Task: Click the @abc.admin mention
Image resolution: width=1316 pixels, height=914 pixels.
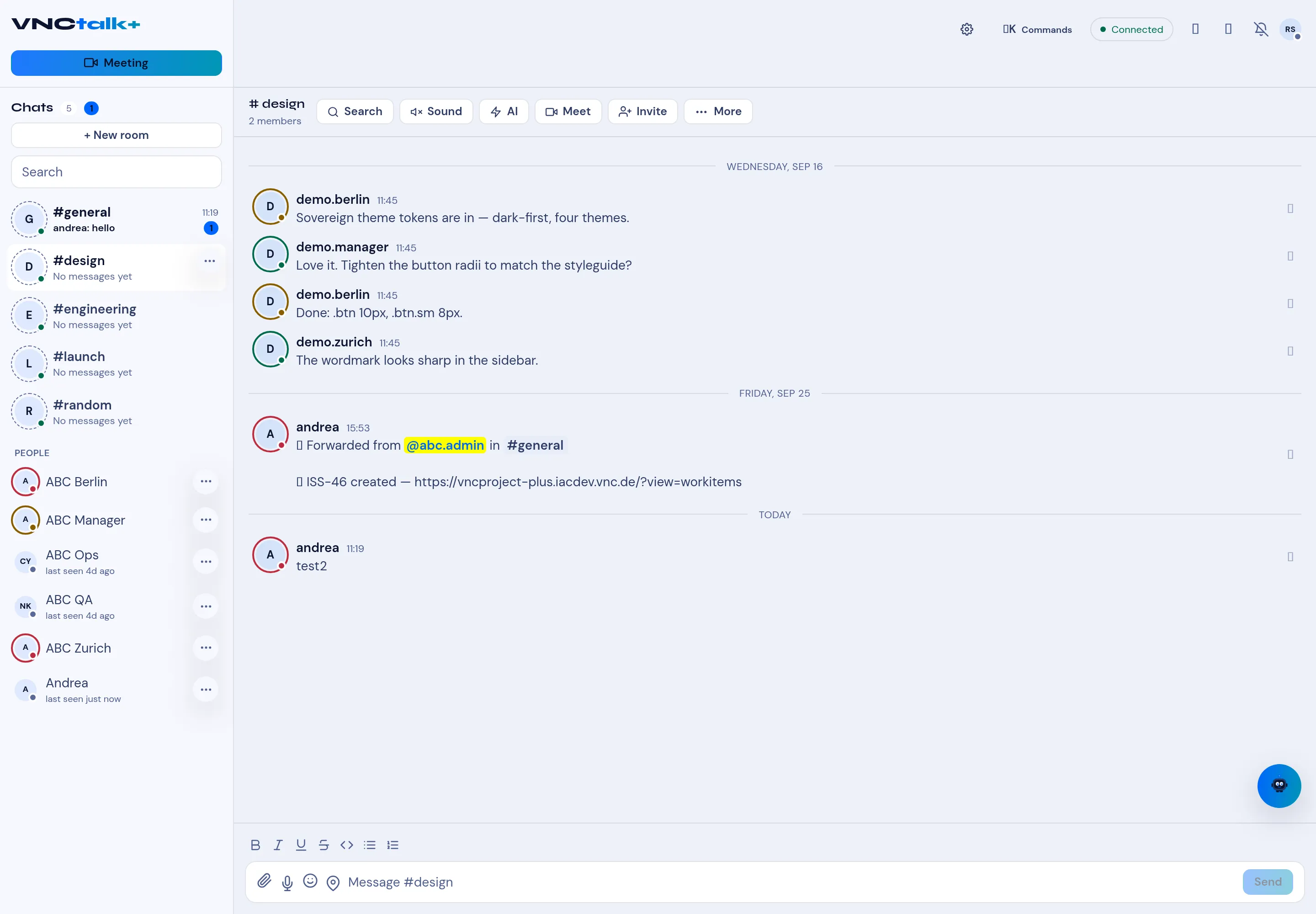Action: pos(445,445)
